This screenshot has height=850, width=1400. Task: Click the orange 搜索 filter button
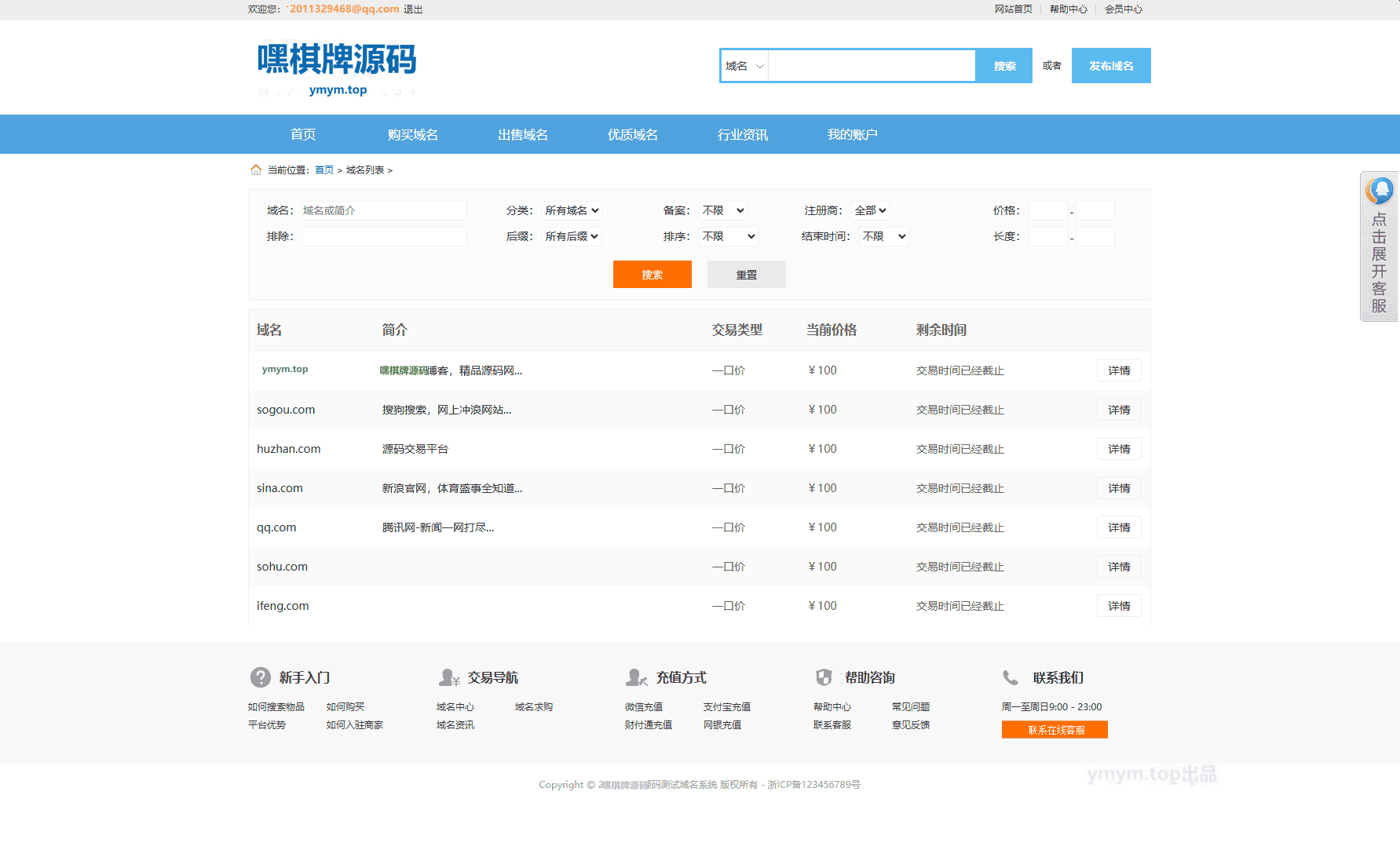[652, 275]
